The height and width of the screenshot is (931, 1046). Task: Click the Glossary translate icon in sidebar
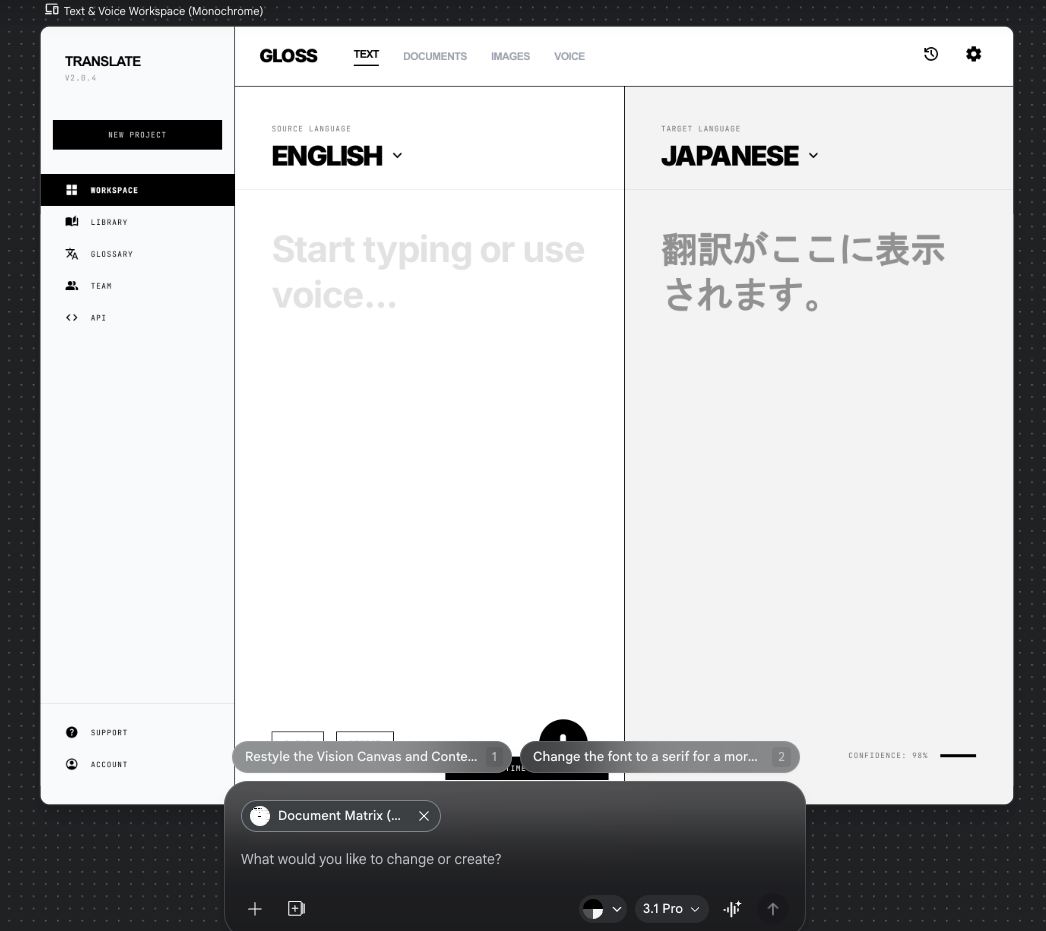click(x=71, y=254)
